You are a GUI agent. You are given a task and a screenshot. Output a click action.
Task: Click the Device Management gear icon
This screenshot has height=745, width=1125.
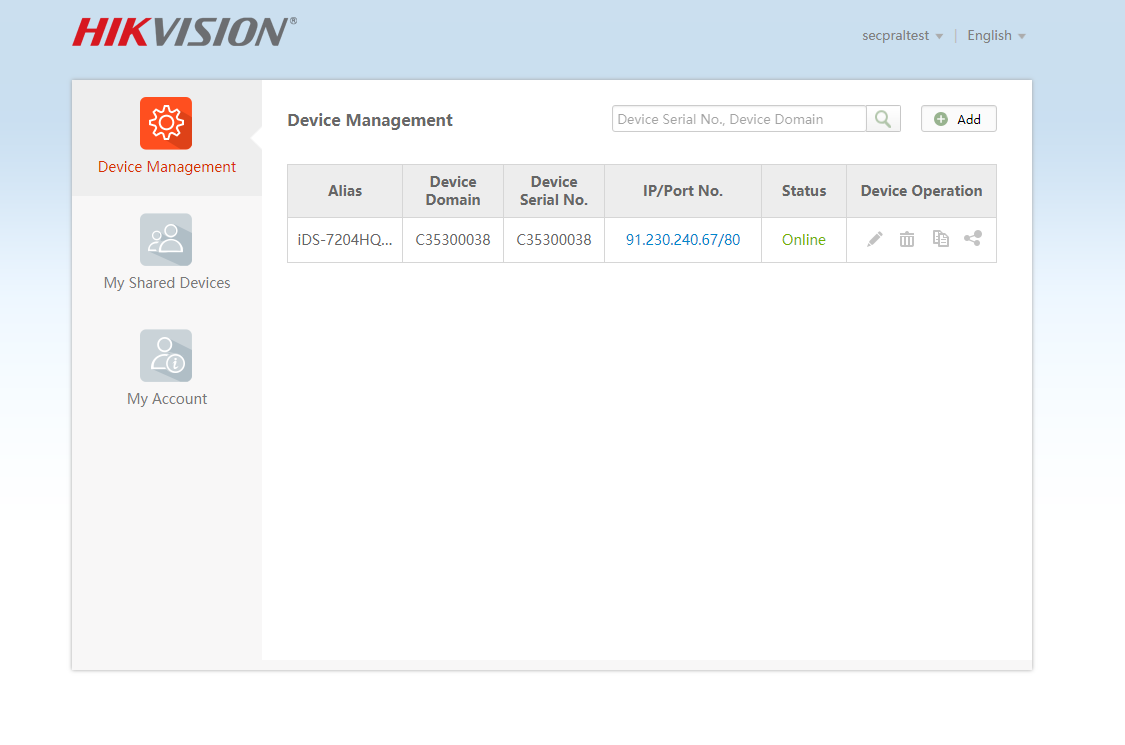[x=166, y=122]
